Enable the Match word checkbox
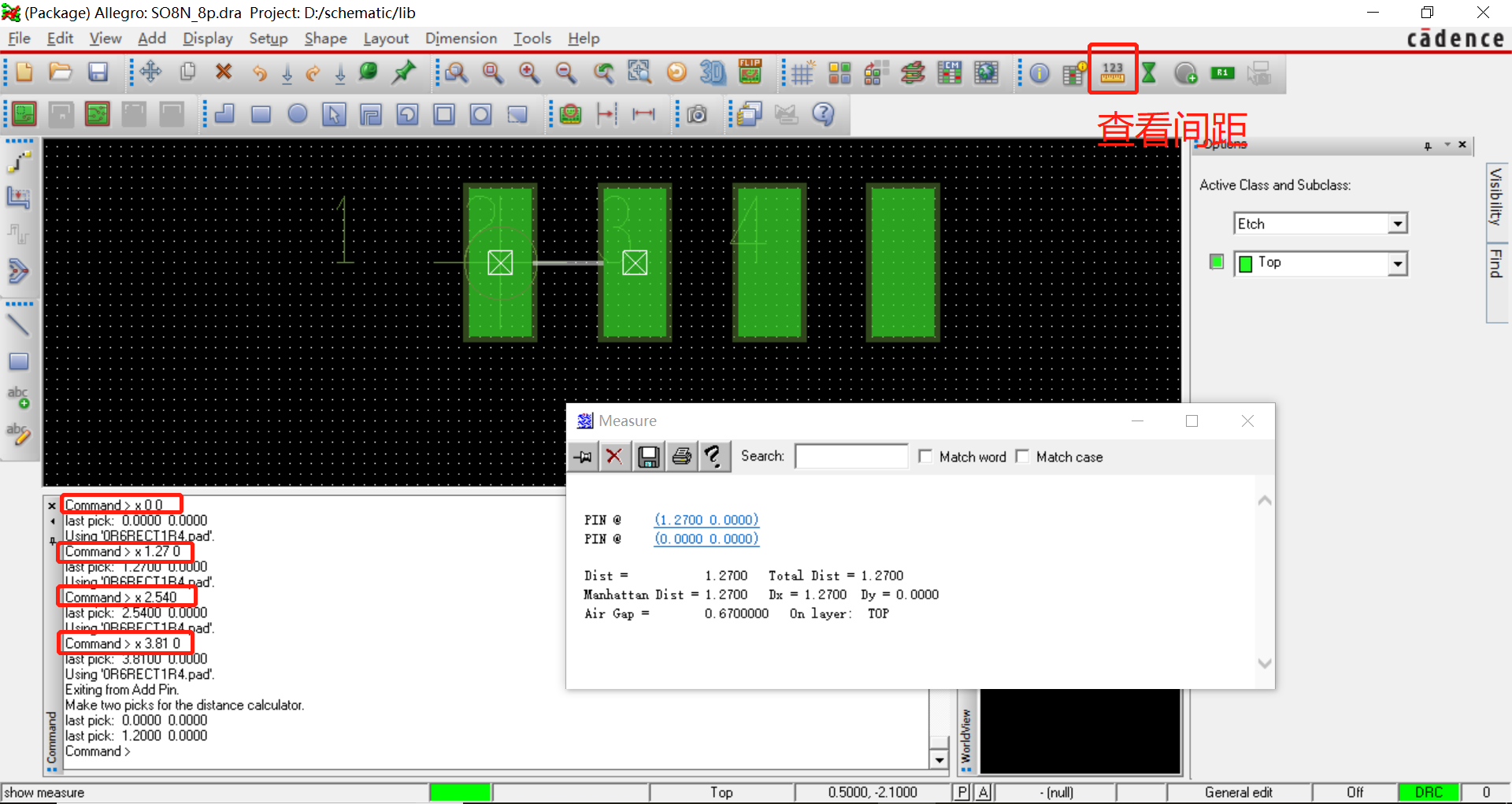The height and width of the screenshot is (804, 1512). (926, 457)
